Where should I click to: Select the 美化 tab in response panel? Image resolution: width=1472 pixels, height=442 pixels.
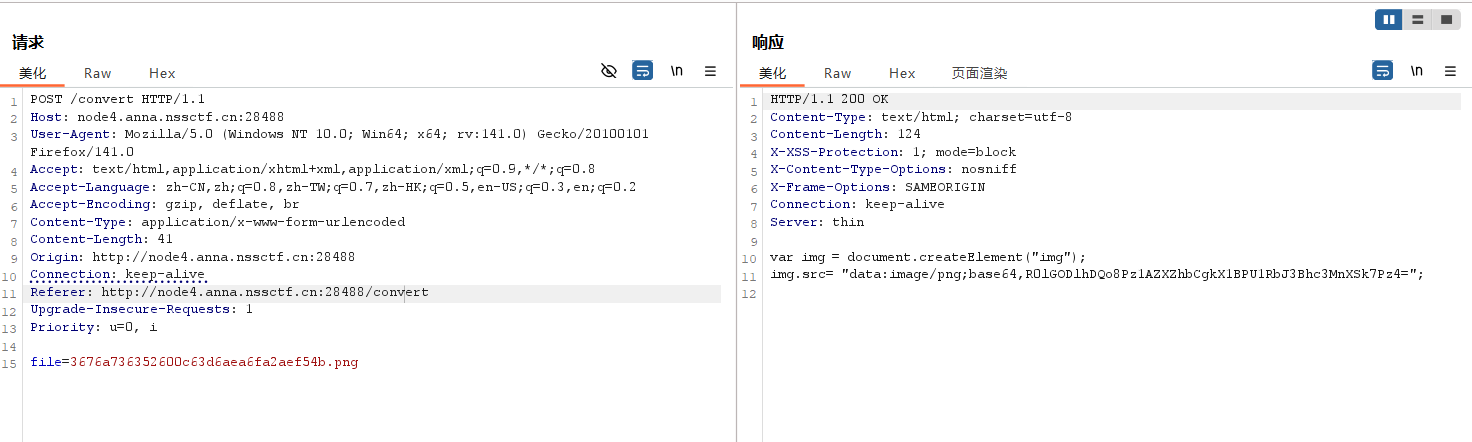pos(773,73)
